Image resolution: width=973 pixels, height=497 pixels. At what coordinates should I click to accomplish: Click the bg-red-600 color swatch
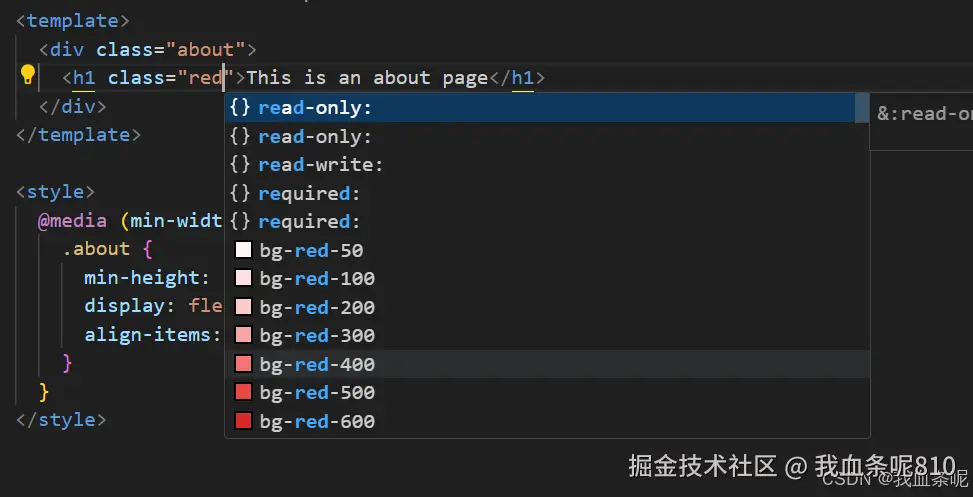click(243, 421)
